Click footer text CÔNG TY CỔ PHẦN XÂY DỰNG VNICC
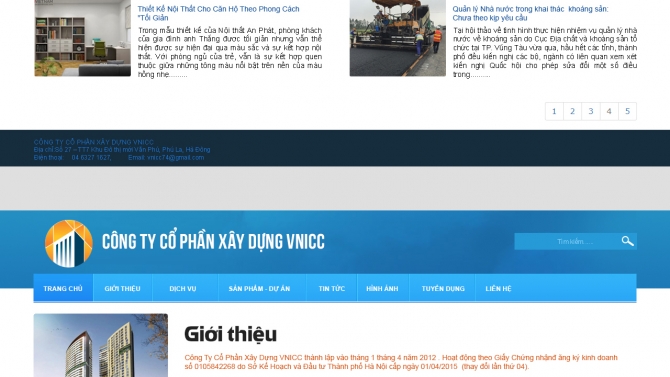Image resolution: width=670 pixels, height=377 pixels. [94, 142]
